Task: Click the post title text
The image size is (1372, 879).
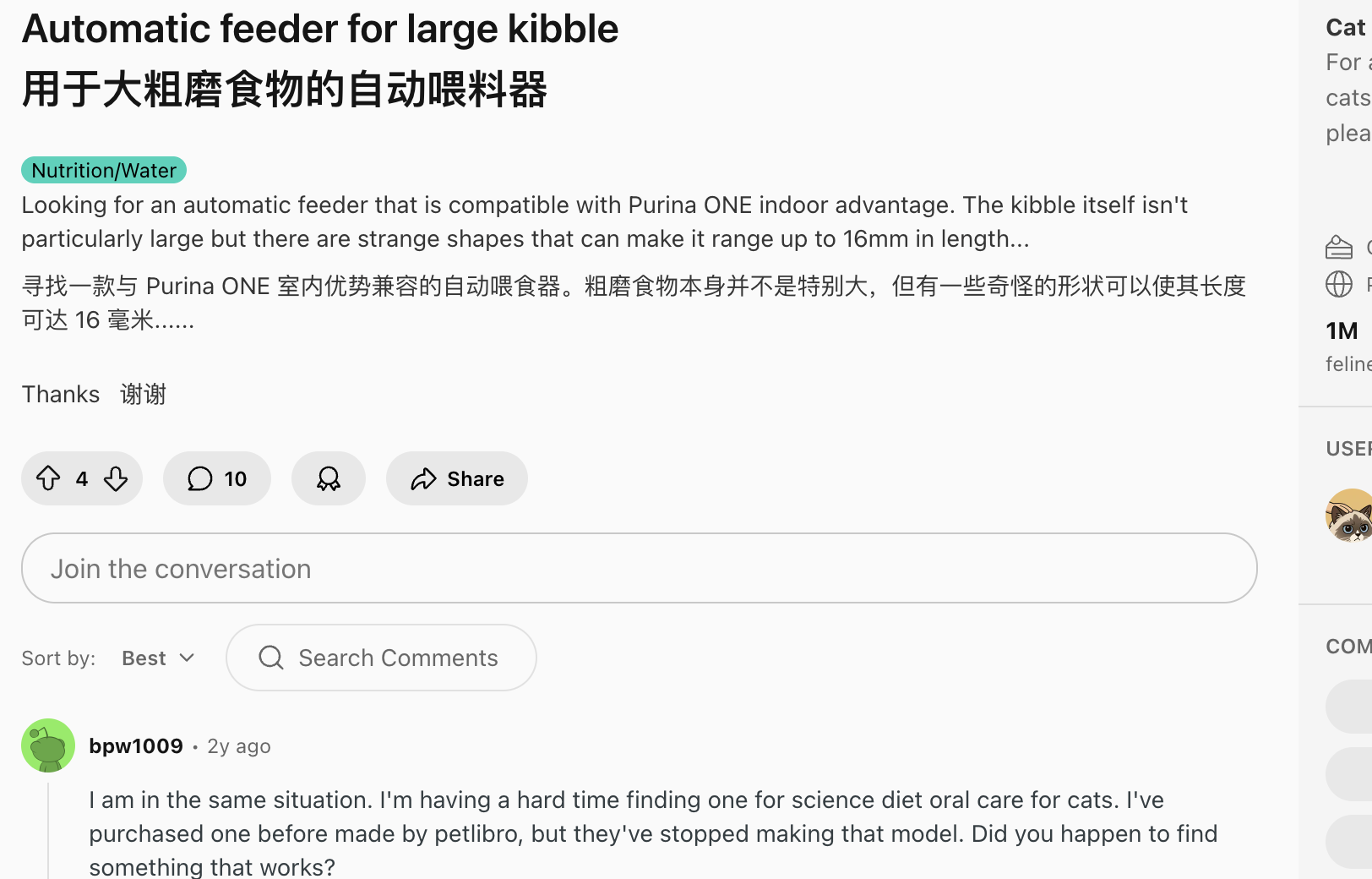Action: [320, 29]
